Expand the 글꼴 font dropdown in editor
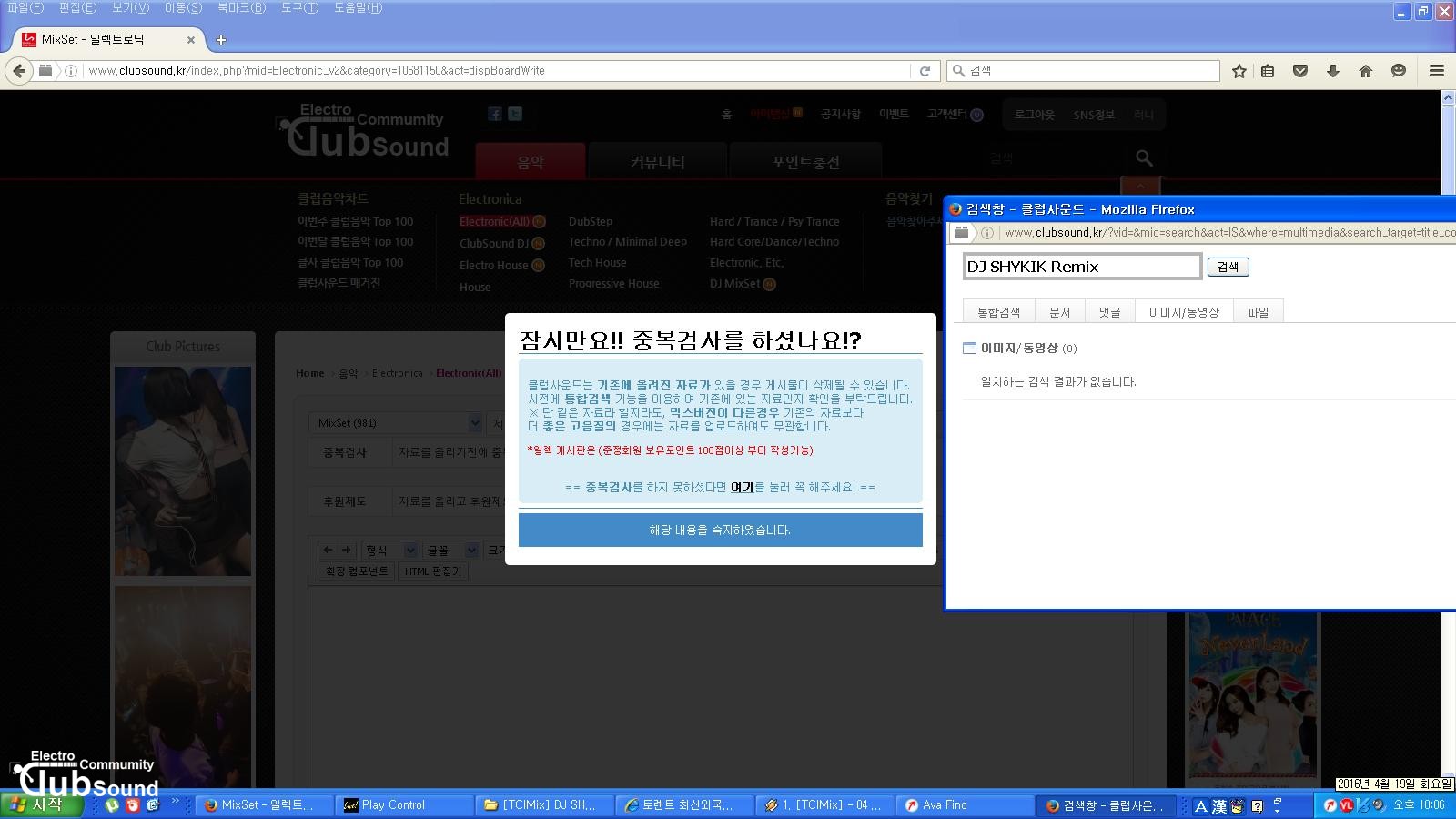 451,551
